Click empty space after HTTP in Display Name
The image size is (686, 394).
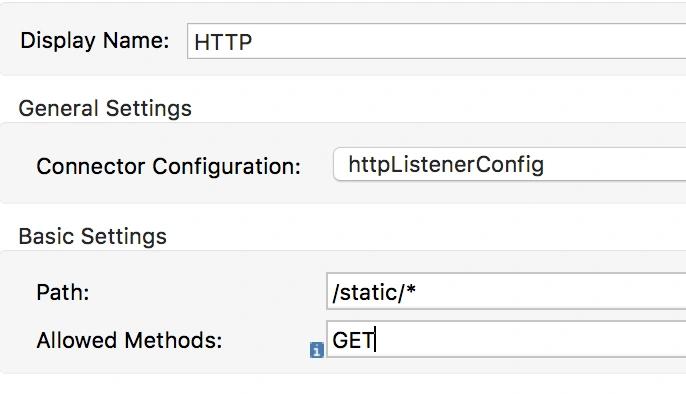[468, 42]
